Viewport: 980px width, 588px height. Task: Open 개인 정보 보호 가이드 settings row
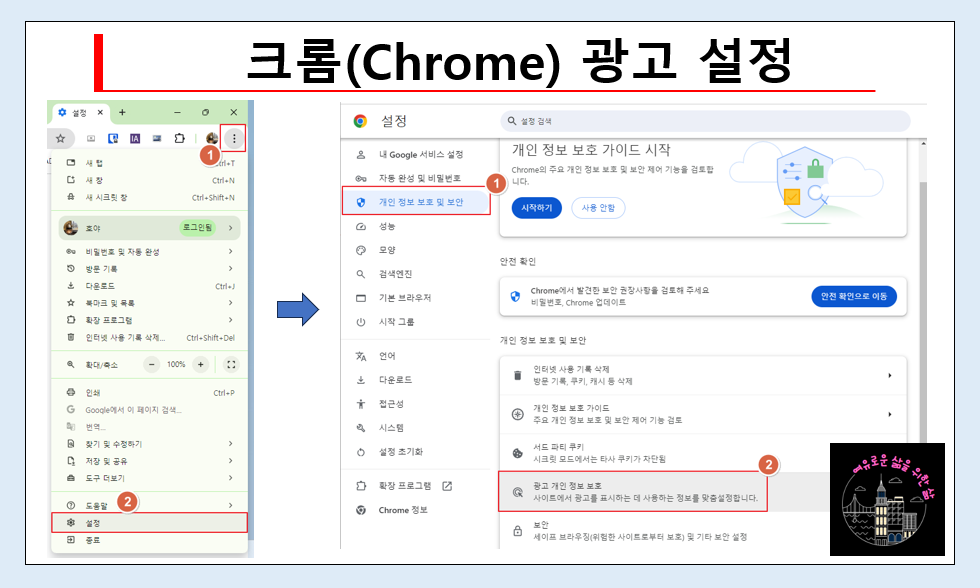[703, 414]
